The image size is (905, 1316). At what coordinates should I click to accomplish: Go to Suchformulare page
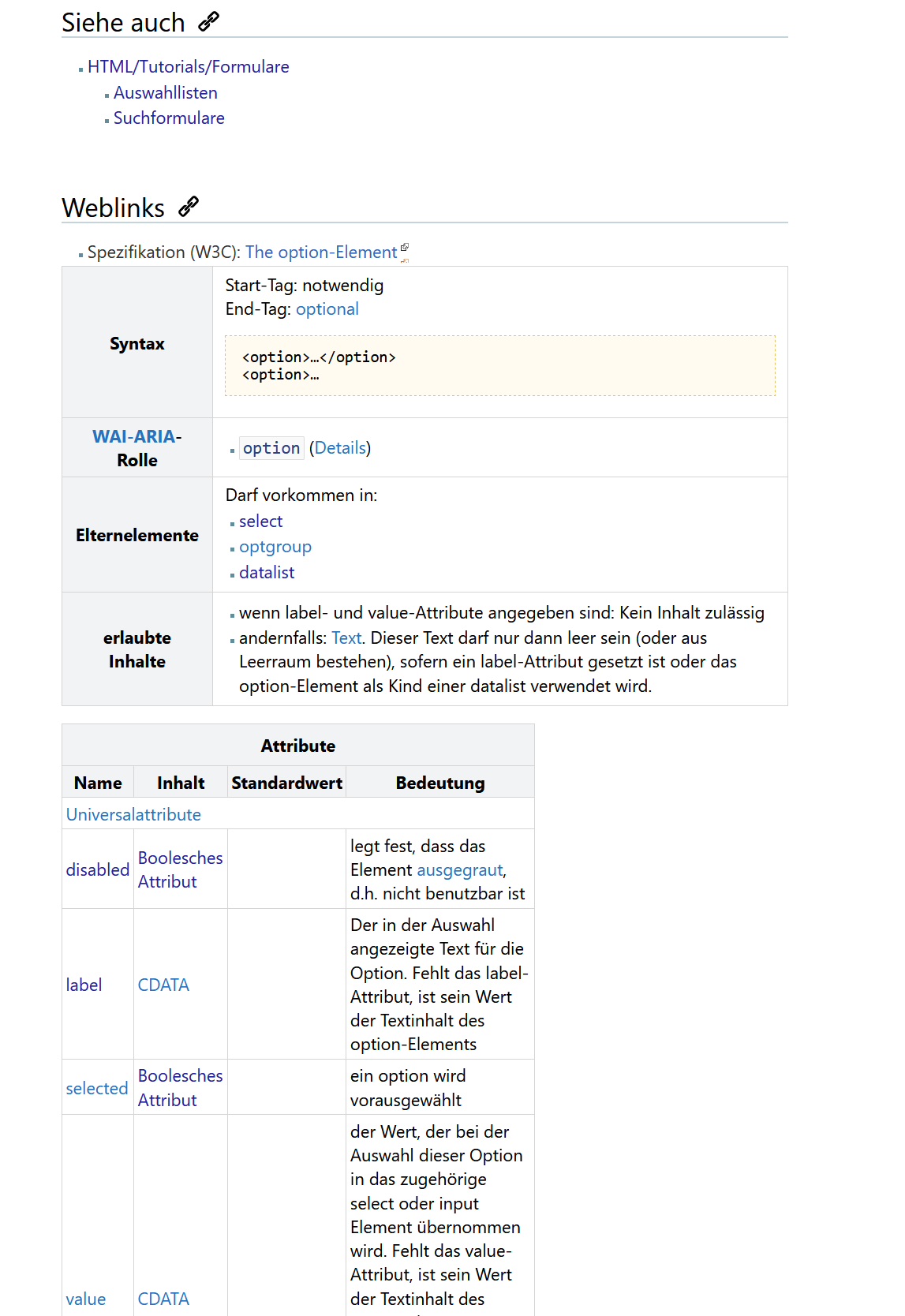pyautogui.click(x=169, y=118)
